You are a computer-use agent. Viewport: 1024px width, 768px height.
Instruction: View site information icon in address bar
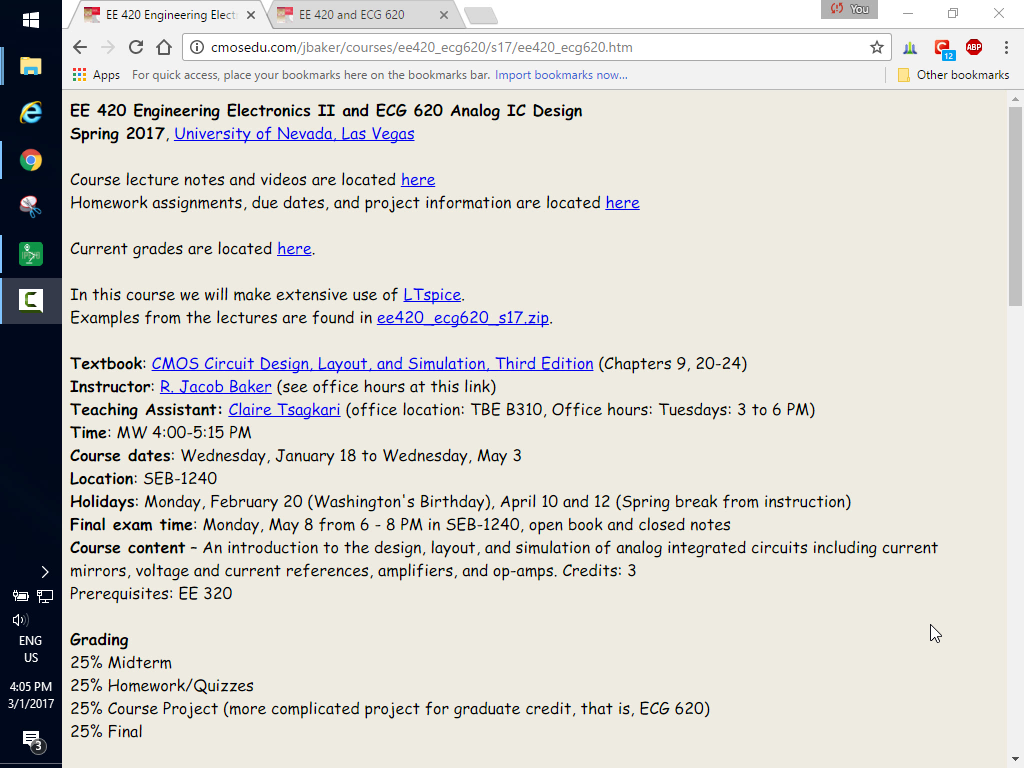click(x=197, y=47)
